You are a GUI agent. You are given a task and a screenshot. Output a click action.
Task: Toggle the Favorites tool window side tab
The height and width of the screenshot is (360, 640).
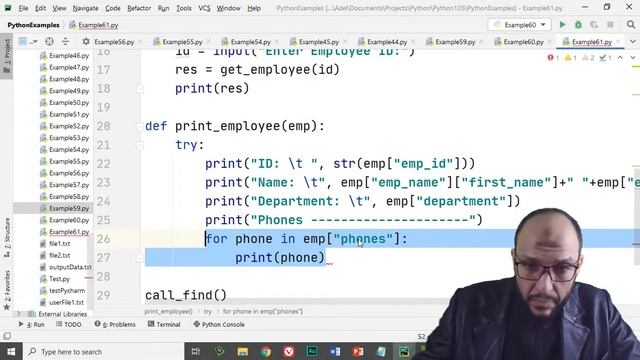pos(7,290)
